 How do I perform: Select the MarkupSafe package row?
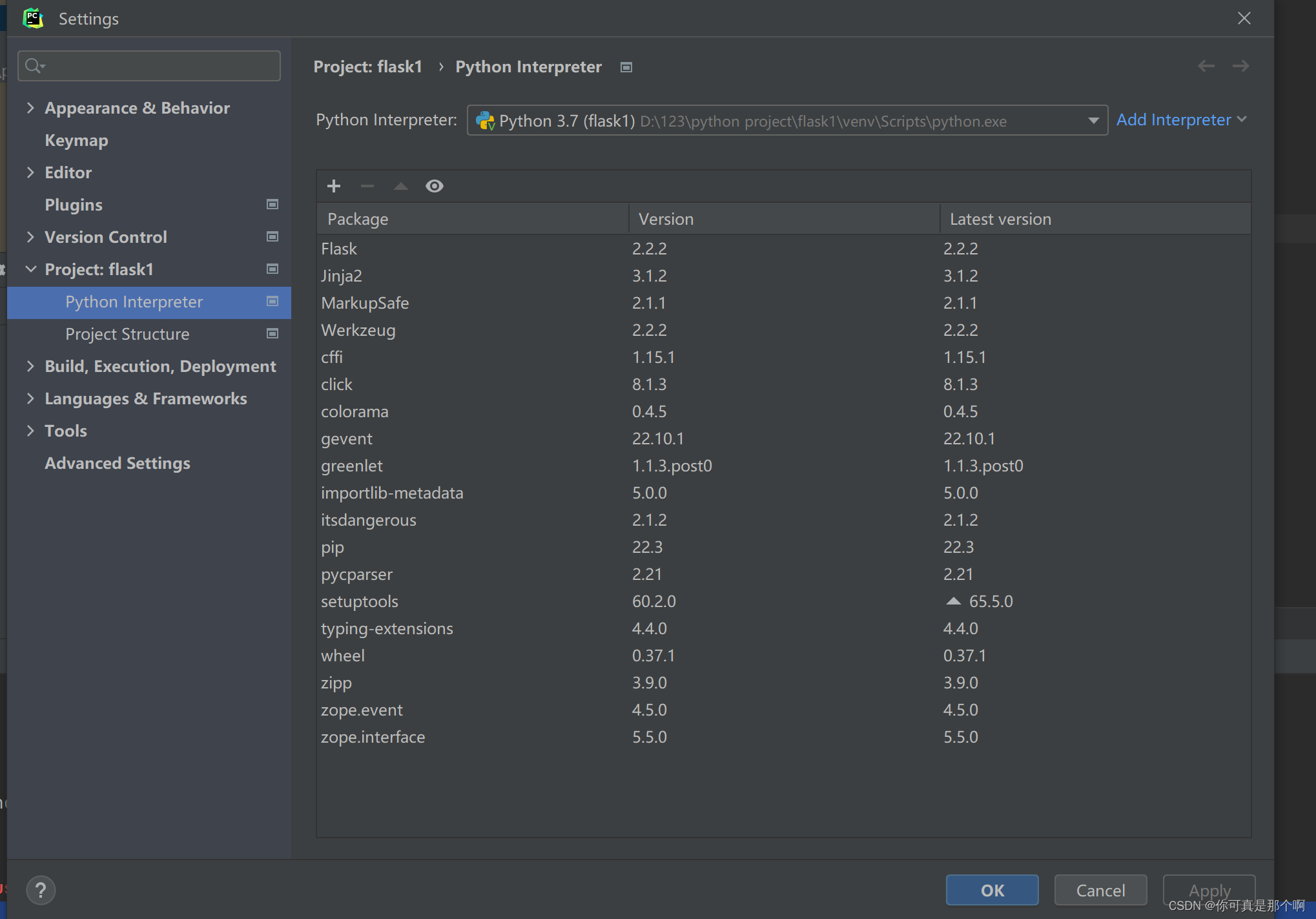point(784,303)
